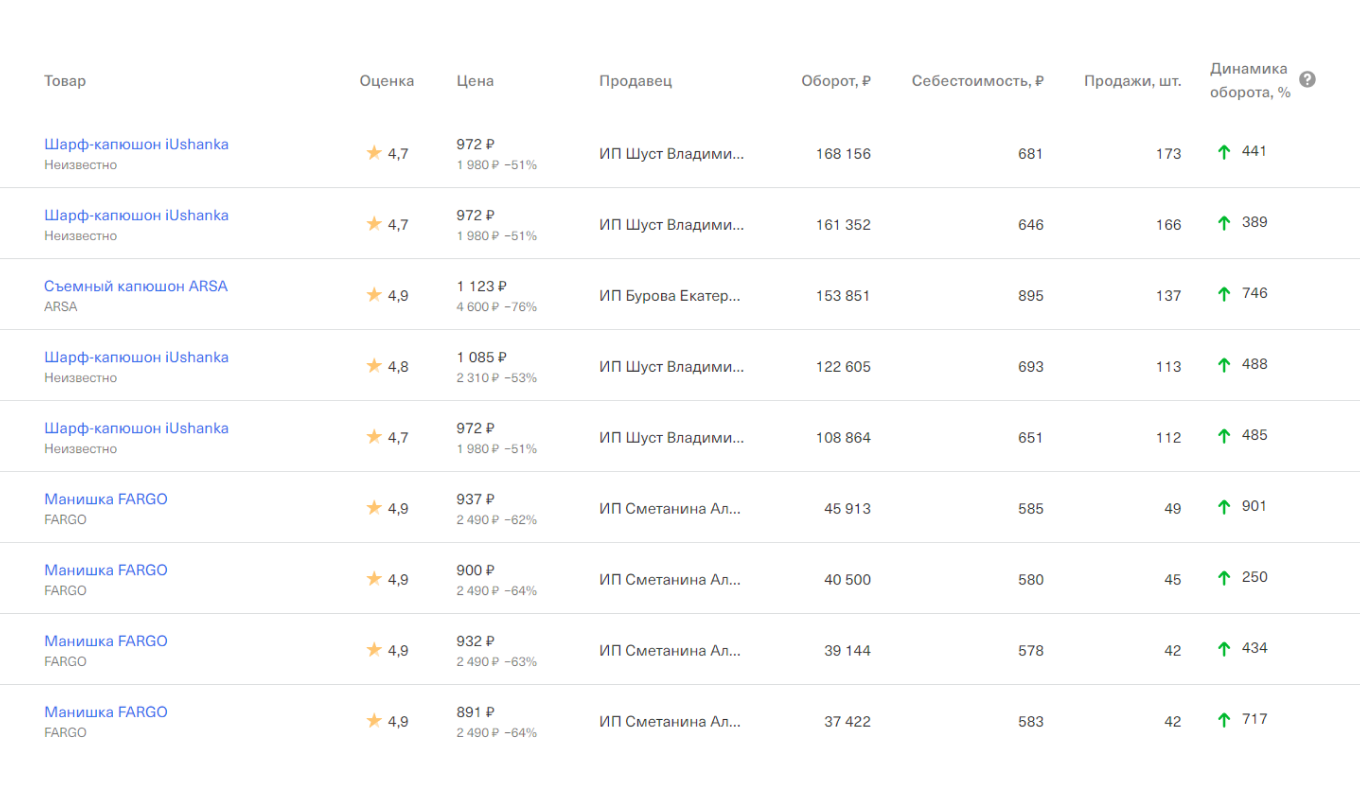Click the Себестоимость, ₽ column header
1360x803 pixels.
click(977, 81)
